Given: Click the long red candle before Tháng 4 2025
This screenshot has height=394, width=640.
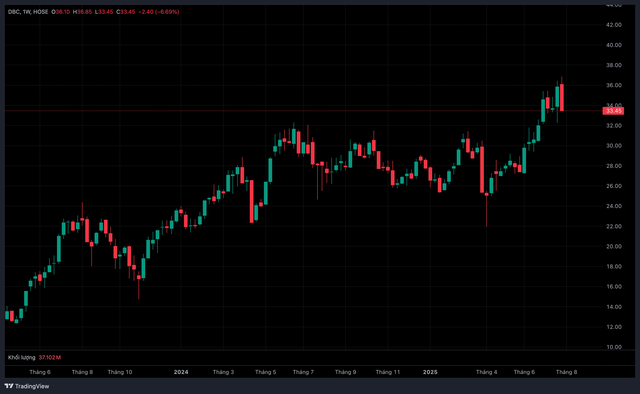Looking at the screenshot, I should pyautogui.click(x=482, y=169).
